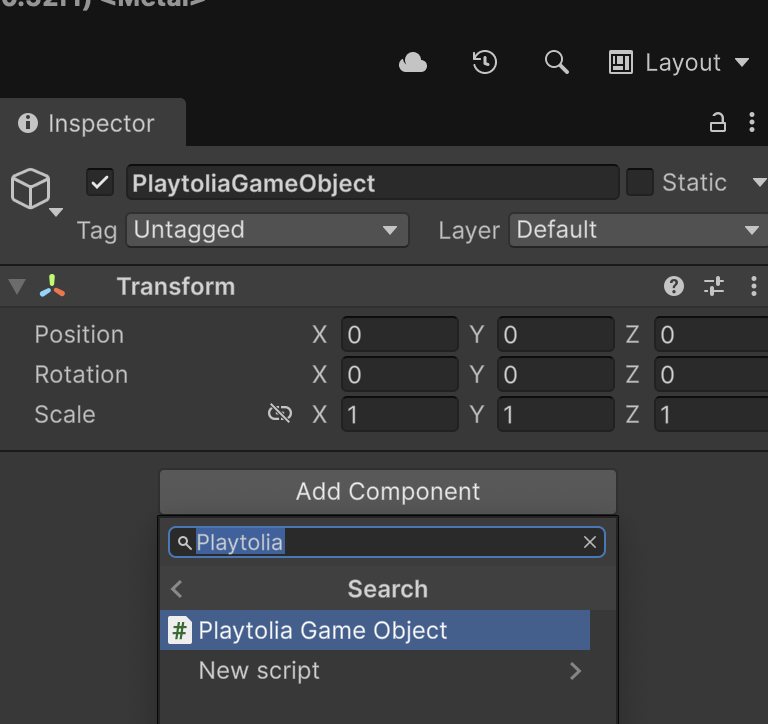The width and height of the screenshot is (768, 724).
Task: Click the magnifier icon inside component search
Action: pyautogui.click(x=184, y=542)
